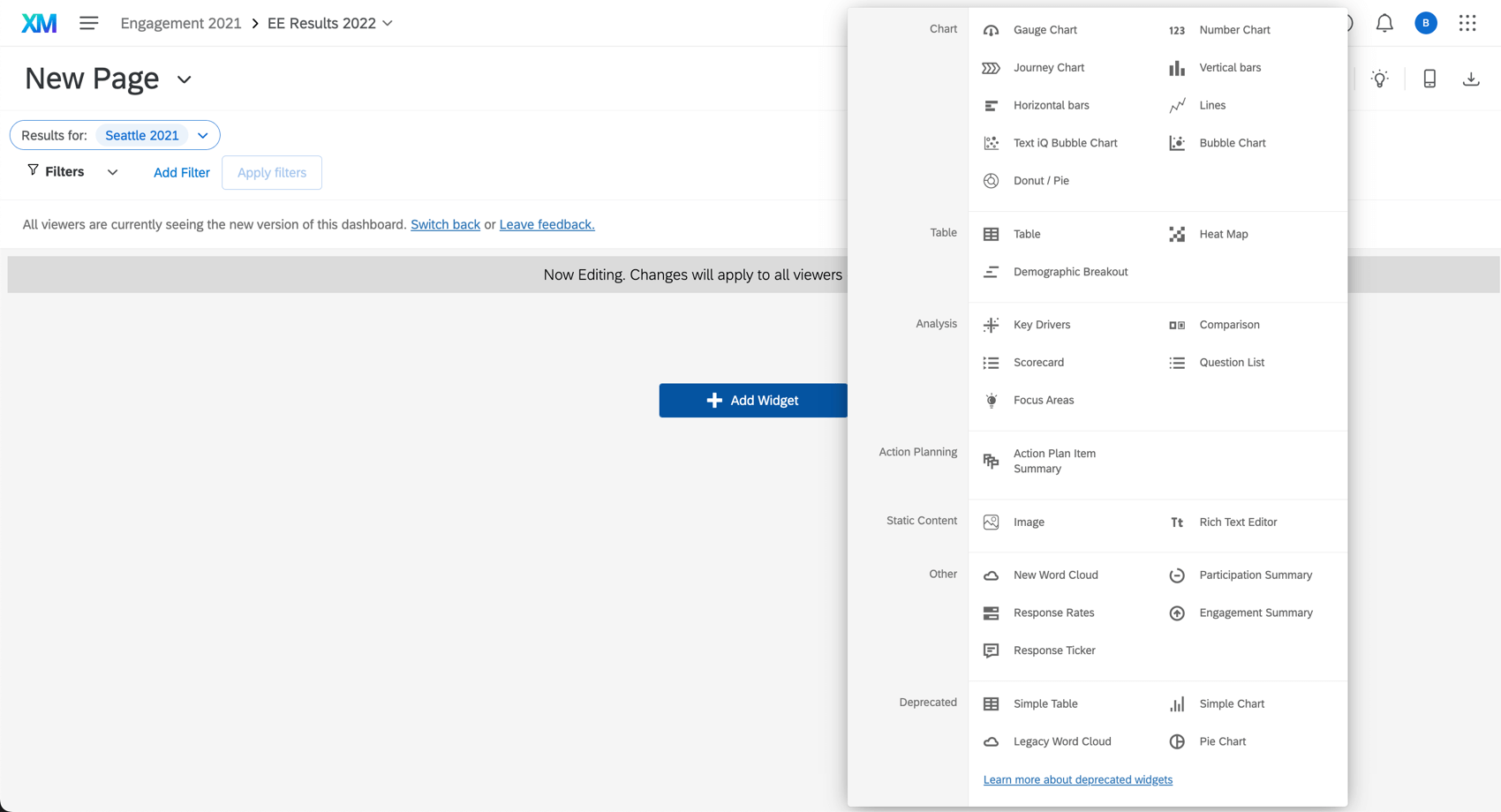Expand the EE Results 2022 dropdown

pos(388,23)
